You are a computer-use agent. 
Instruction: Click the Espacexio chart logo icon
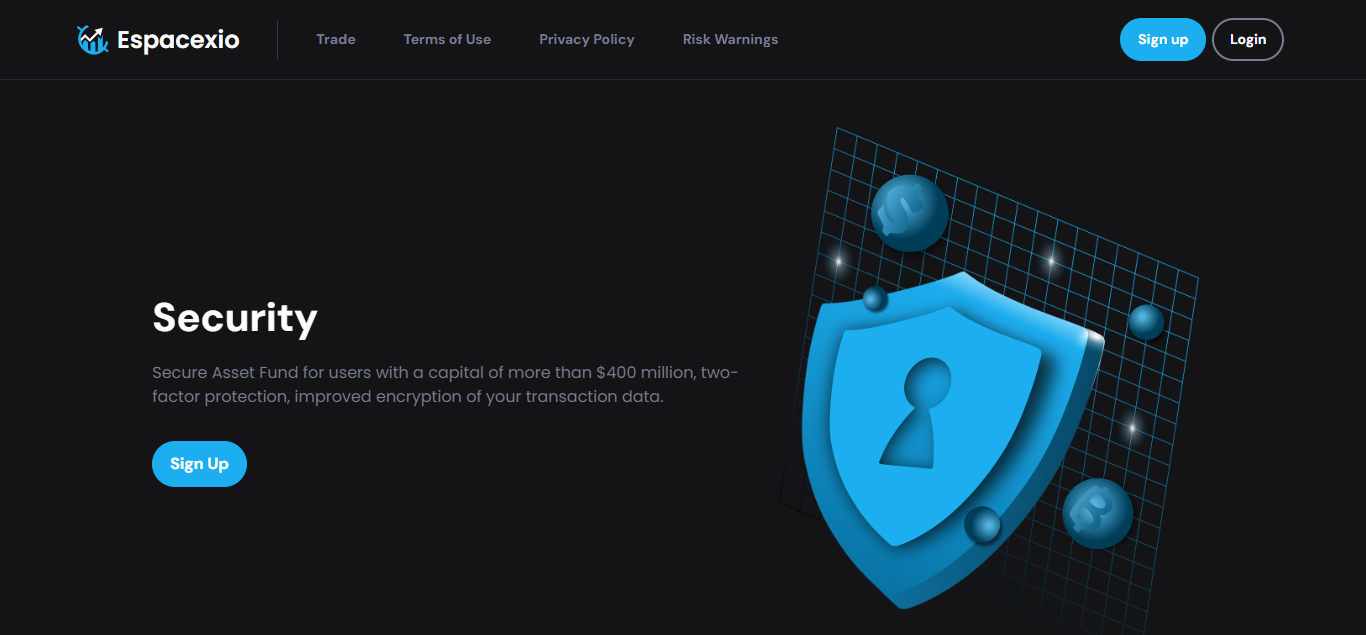(93, 40)
